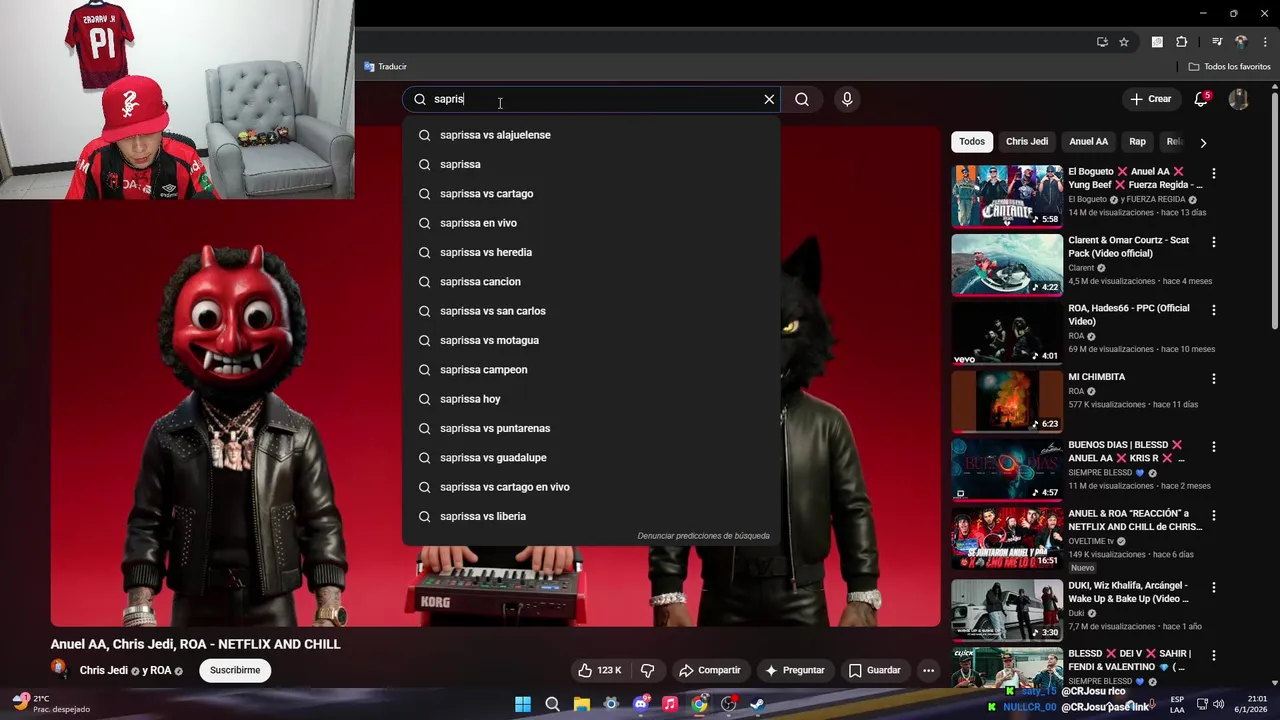Click Traducir bookmark
This screenshot has width=1280, height=720.
coord(385,67)
